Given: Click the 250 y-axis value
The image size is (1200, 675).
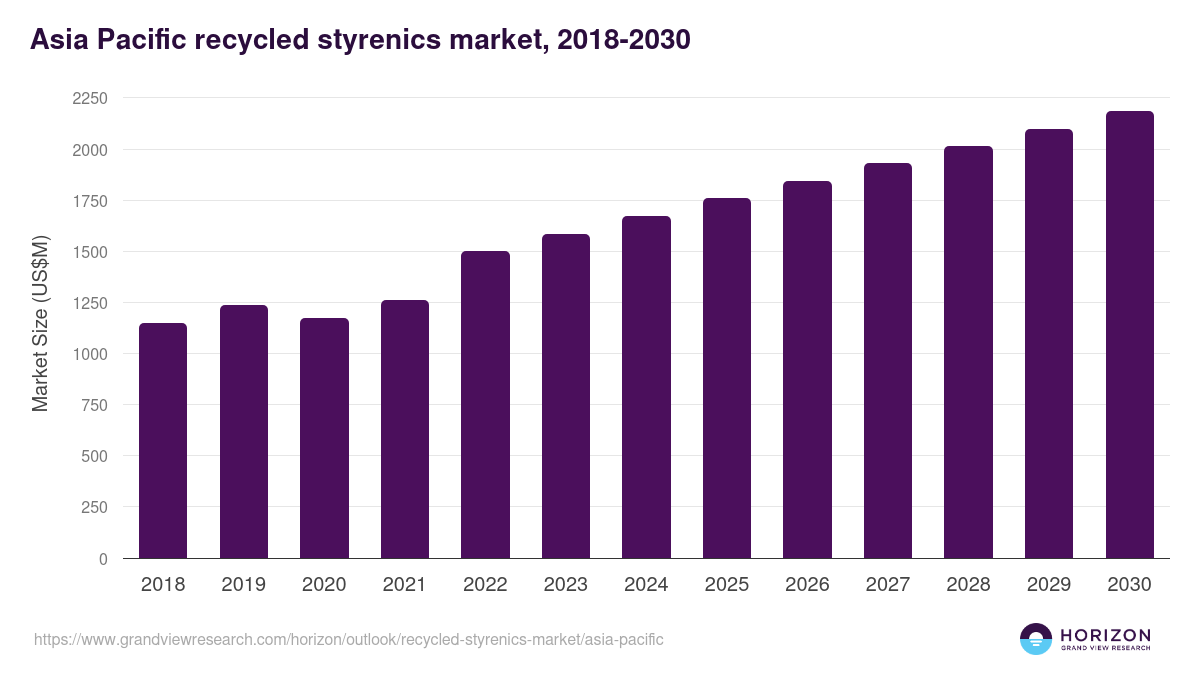Looking at the screenshot, I should click(x=95, y=507).
